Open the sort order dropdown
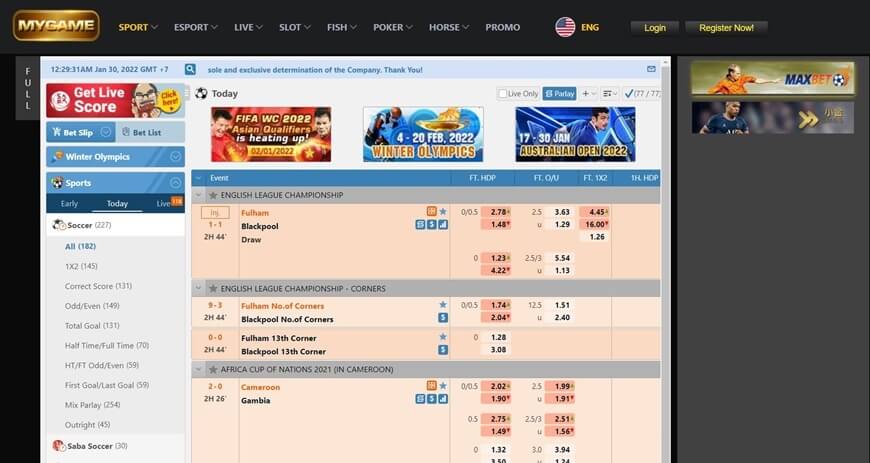Viewport: 870px width, 463px height. pos(610,94)
